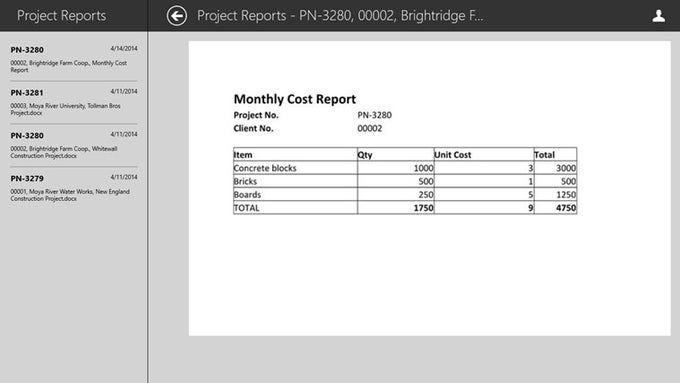The image size is (680, 383).
Task: Select the Concrete blocks table cell
Action: pos(295,168)
